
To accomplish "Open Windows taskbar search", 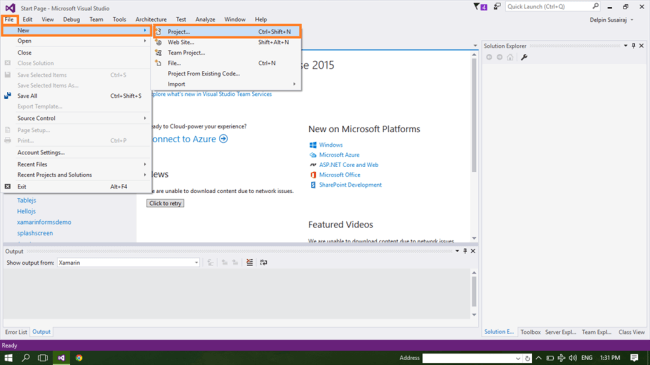I will pos(26,358).
